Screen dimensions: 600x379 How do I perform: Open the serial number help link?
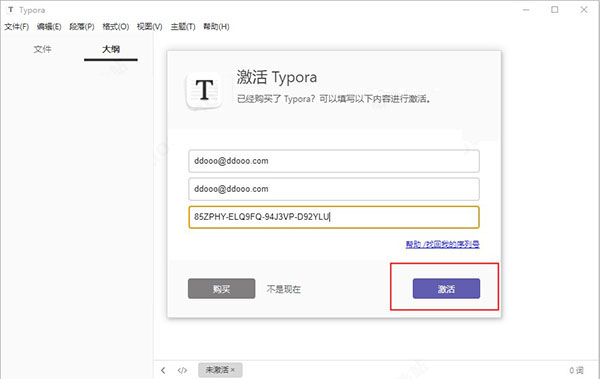(x=442, y=244)
